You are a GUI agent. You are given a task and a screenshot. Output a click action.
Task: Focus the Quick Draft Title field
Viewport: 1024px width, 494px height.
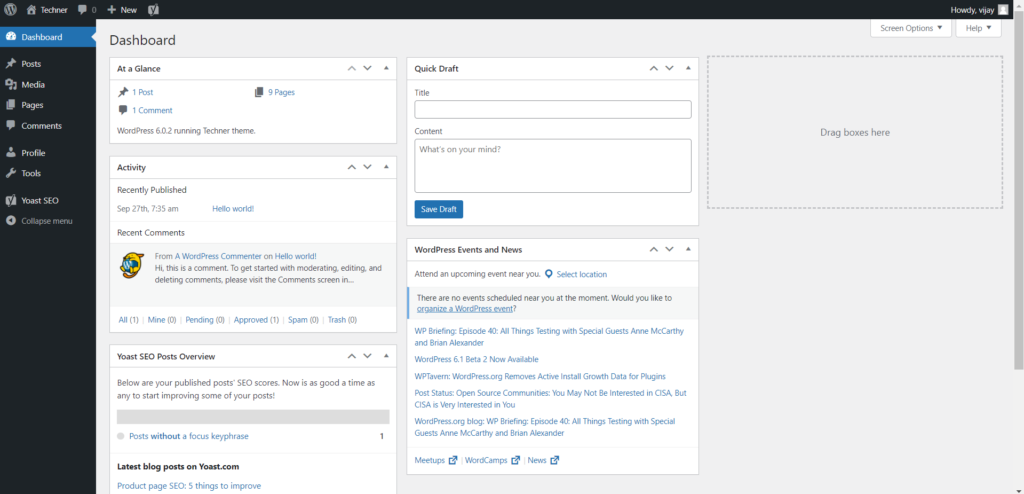click(x=552, y=109)
